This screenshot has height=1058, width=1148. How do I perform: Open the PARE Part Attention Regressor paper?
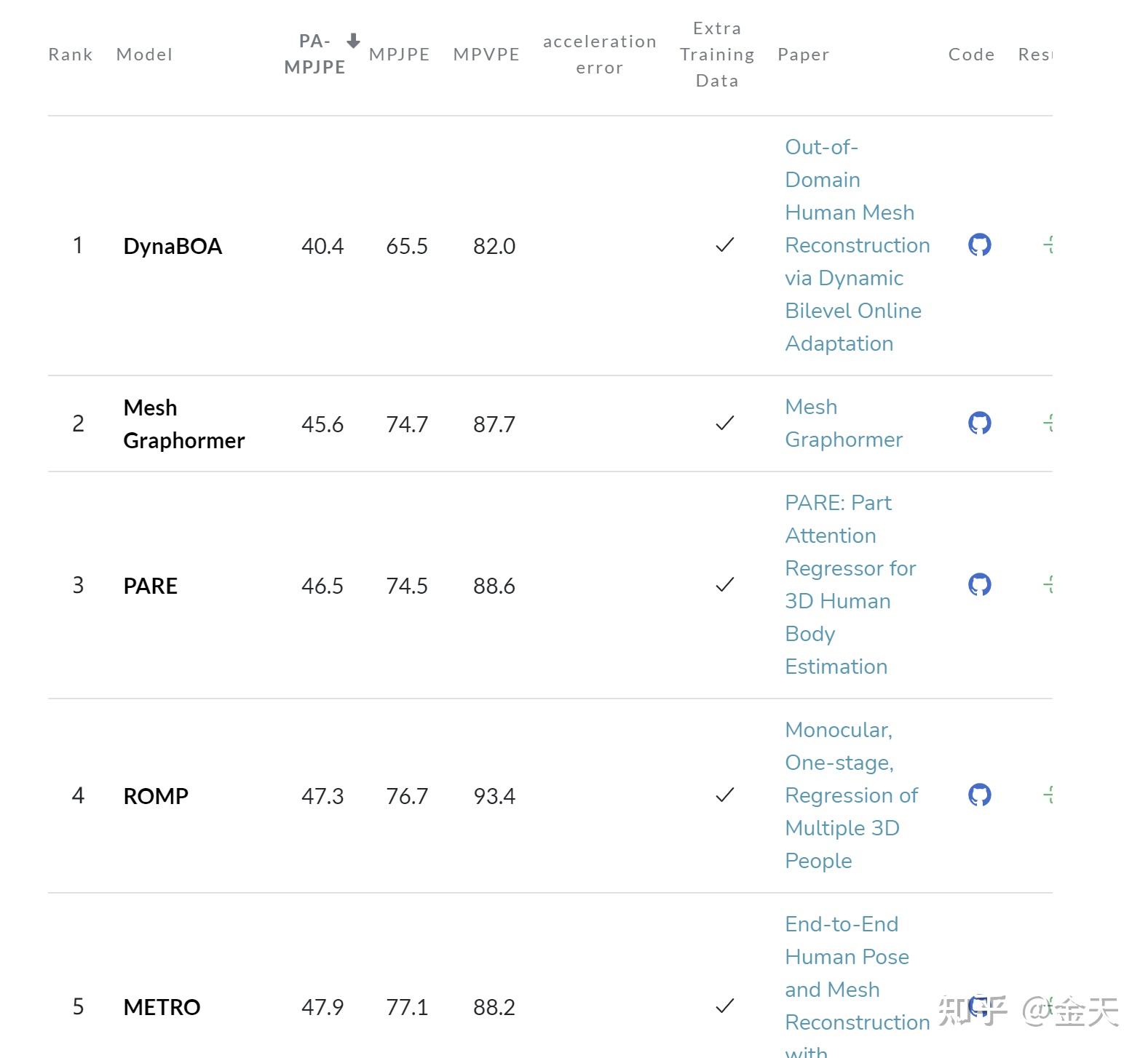tap(850, 584)
